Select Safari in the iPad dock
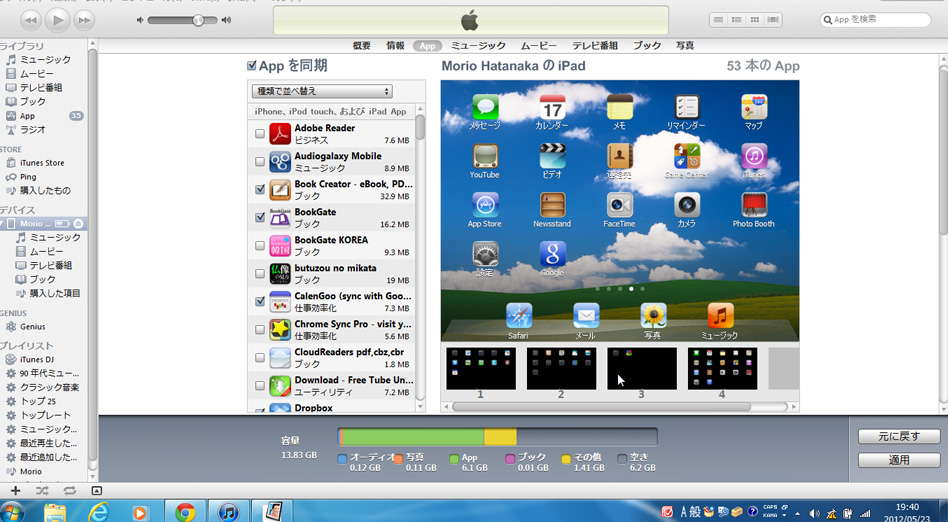The width and height of the screenshot is (948, 522). point(519,316)
